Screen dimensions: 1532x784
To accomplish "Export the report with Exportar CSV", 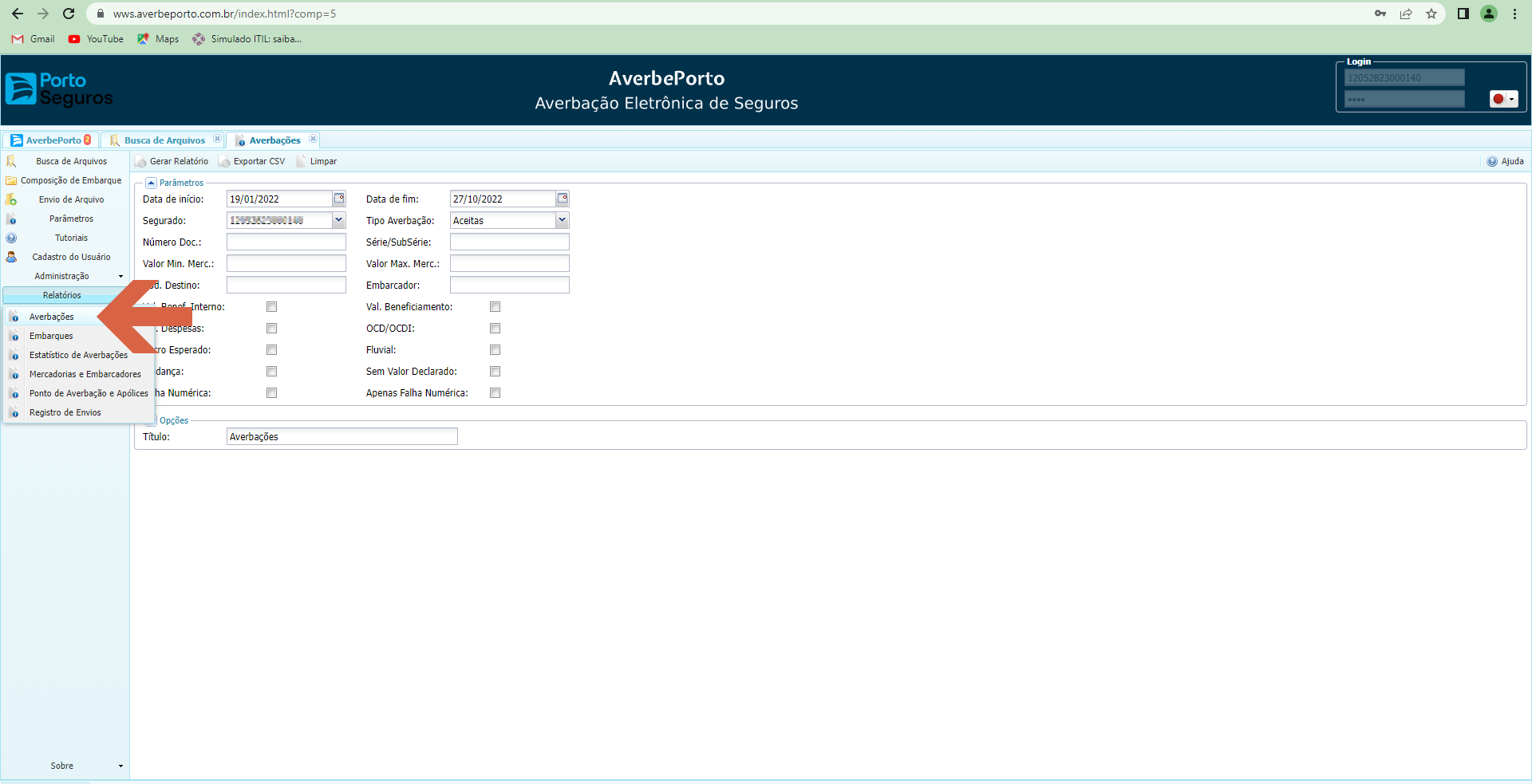I will click(x=252, y=161).
